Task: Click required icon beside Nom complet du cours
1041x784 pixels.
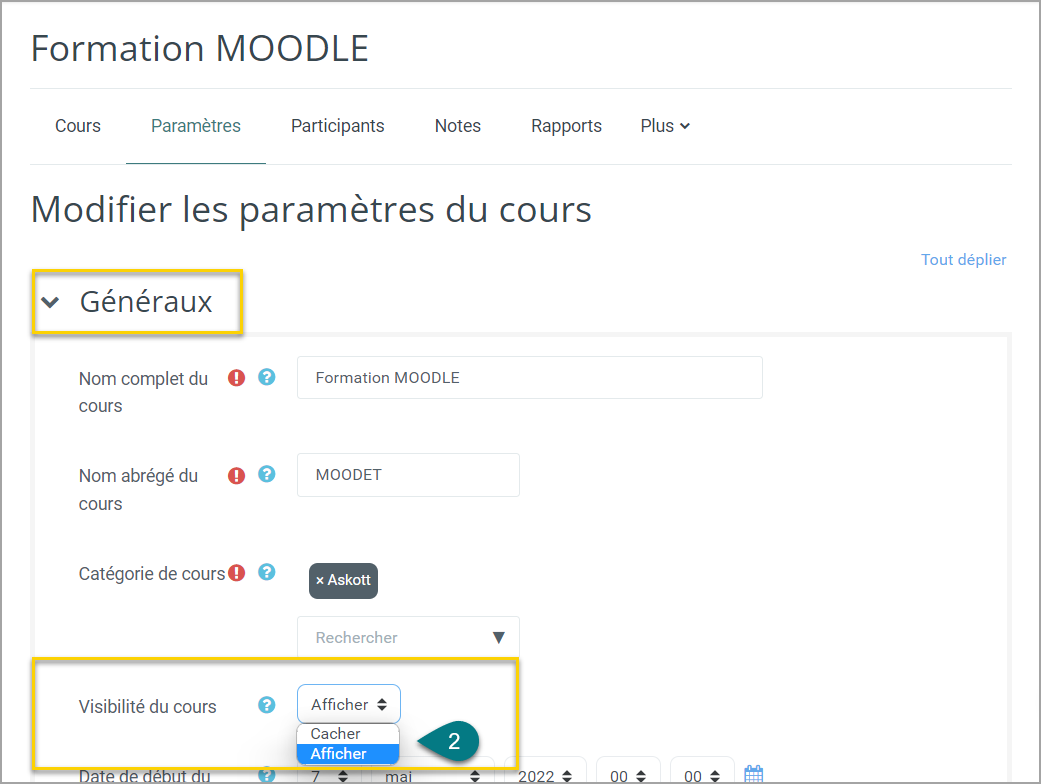Action: [x=236, y=378]
